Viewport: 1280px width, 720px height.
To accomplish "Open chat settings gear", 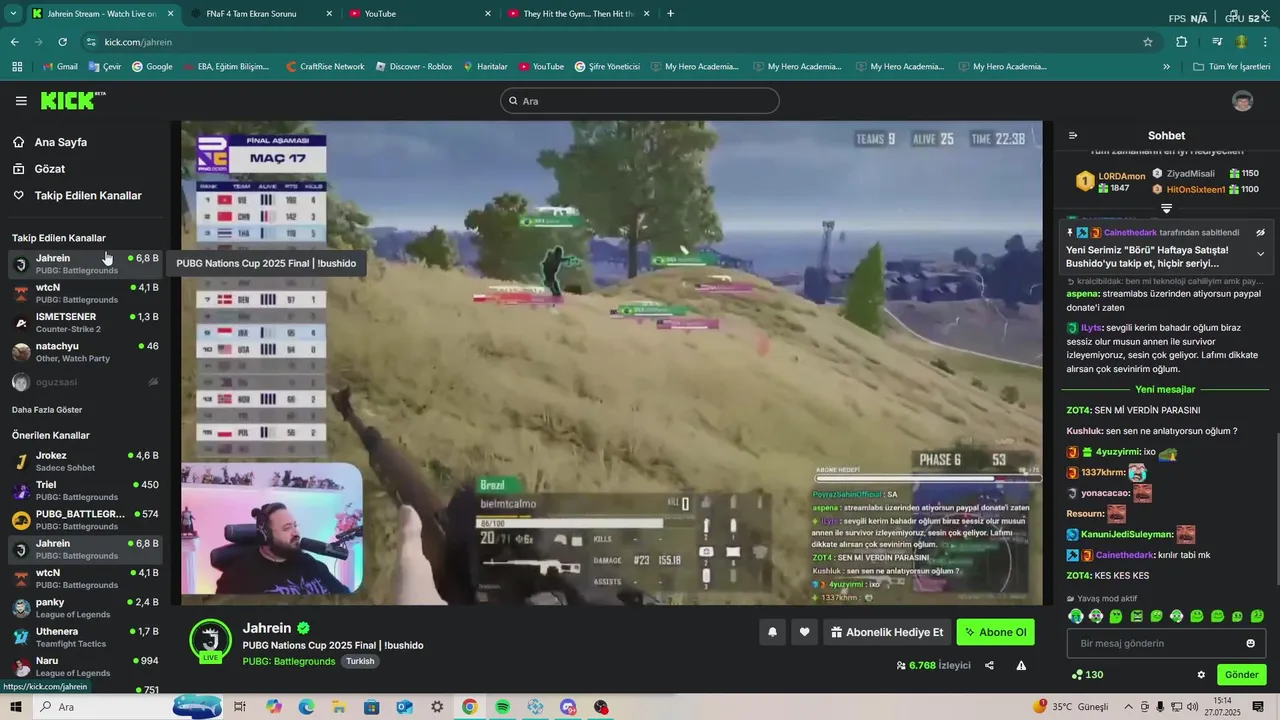I will coord(1201,675).
